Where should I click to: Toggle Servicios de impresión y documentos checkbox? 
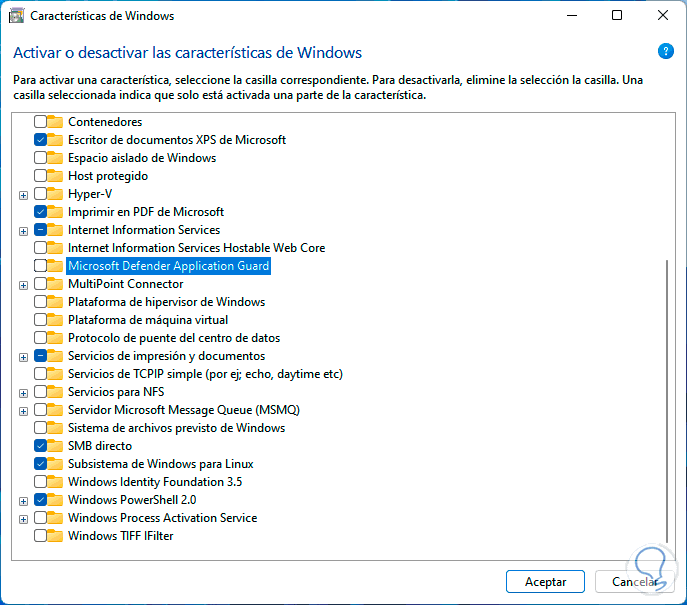coord(40,356)
